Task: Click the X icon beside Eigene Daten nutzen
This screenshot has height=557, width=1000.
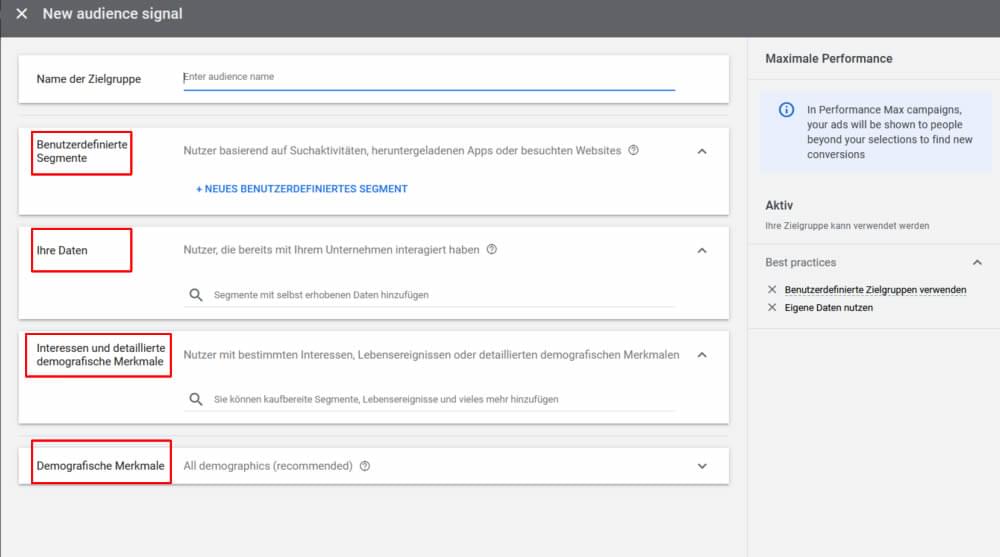Action: click(x=772, y=308)
